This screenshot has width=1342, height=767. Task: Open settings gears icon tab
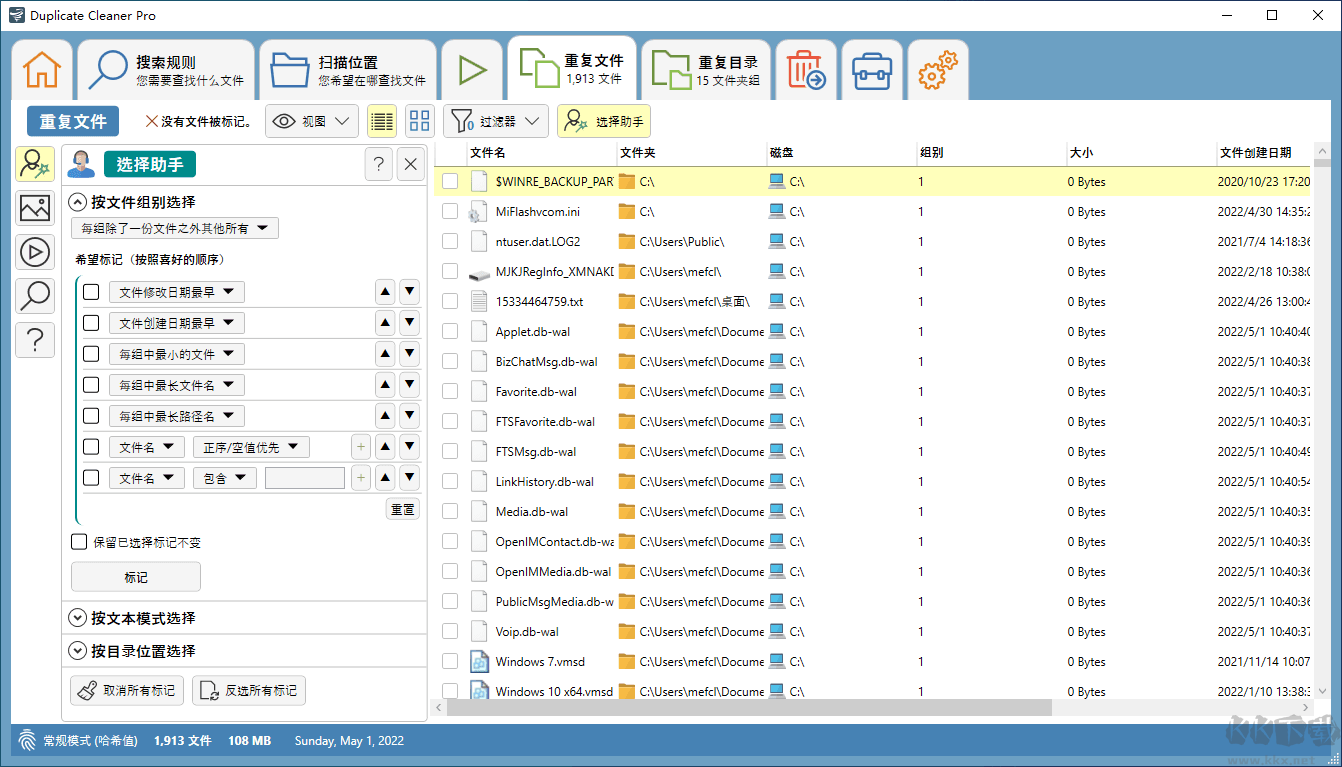[938, 70]
